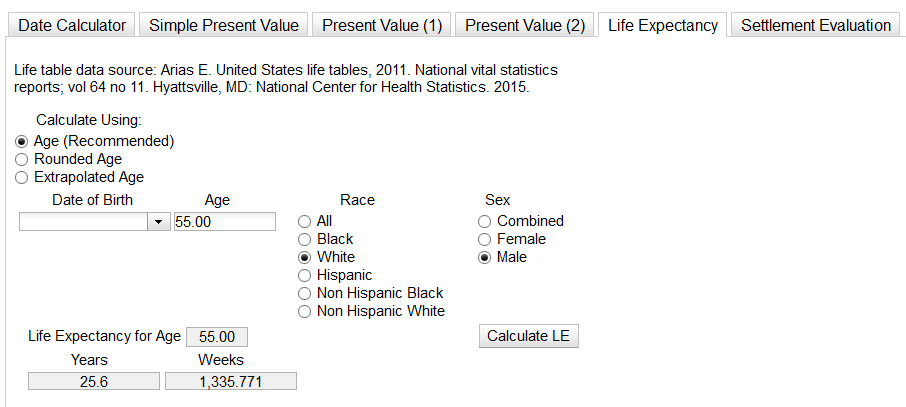906x407 pixels.
Task: Click the Weeks result field
Action: (231, 381)
